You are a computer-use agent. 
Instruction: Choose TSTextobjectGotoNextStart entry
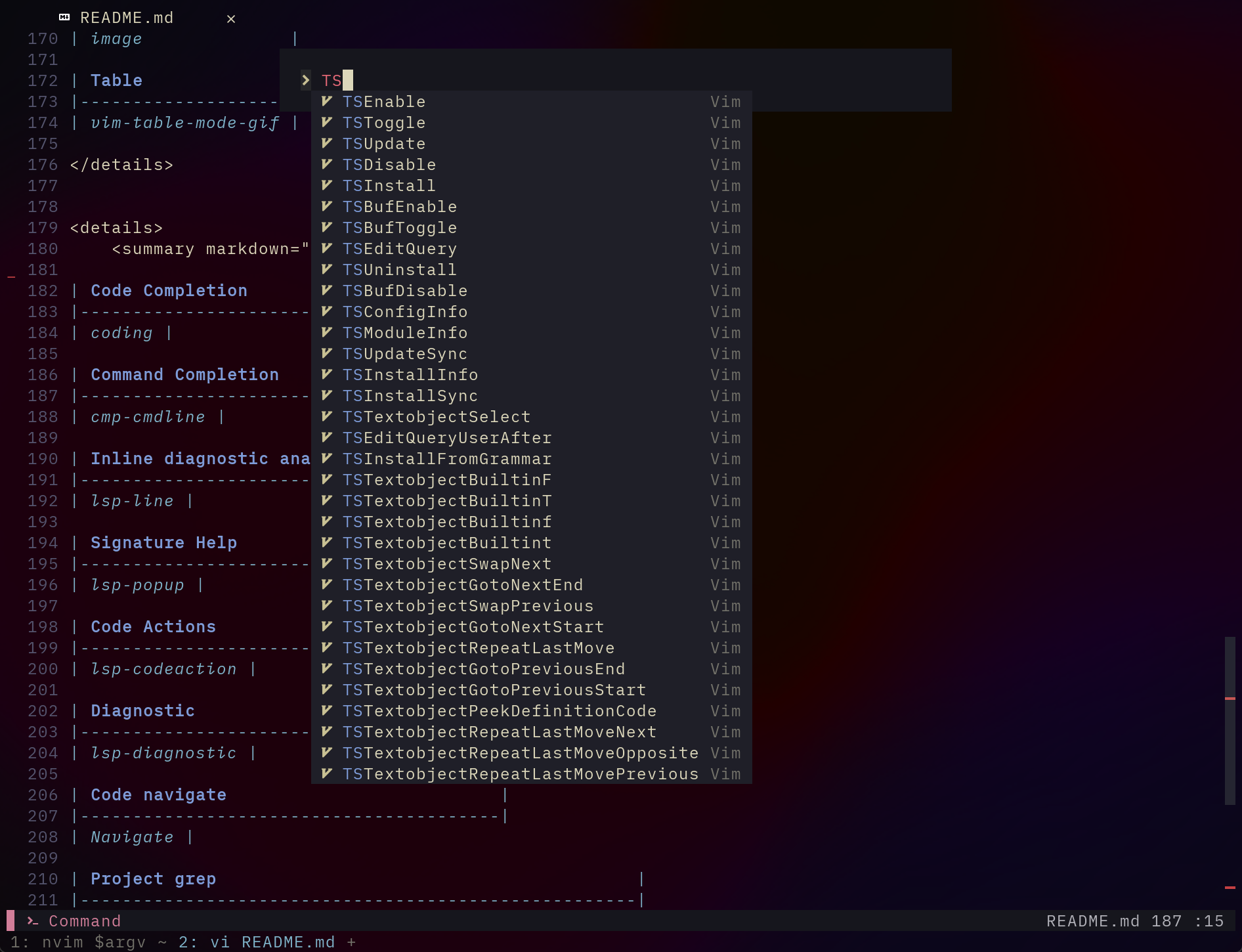532,627
